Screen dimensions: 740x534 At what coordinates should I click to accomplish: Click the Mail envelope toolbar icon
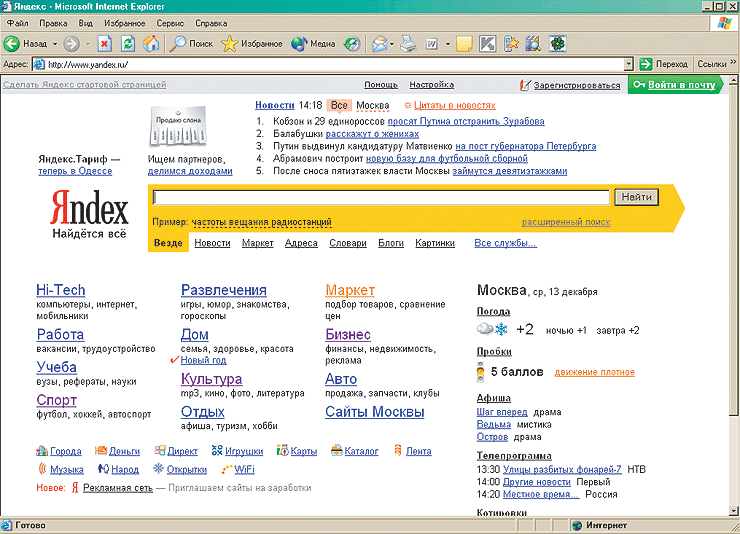(380, 44)
